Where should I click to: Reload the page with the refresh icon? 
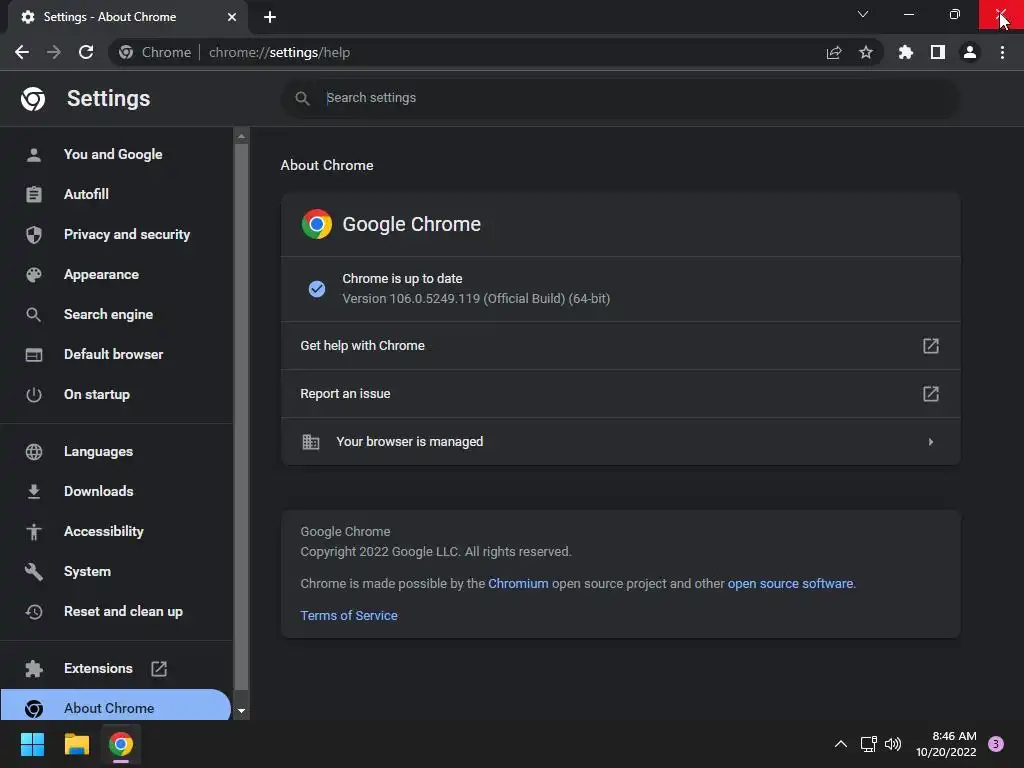click(x=86, y=52)
